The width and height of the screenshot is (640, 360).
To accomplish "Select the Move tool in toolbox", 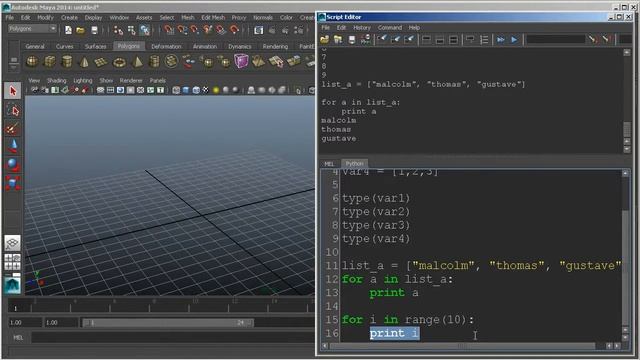I will coord(13,147).
